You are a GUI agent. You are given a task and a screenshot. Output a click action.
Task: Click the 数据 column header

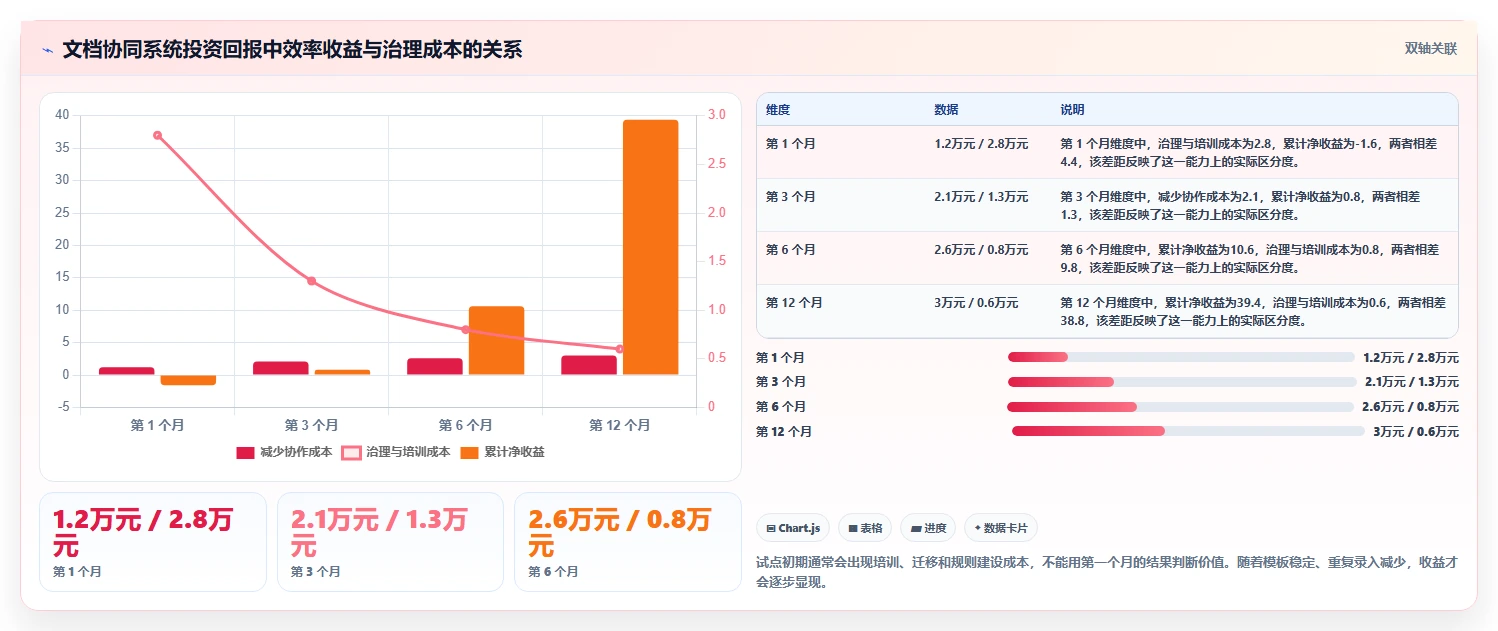point(946,110)
